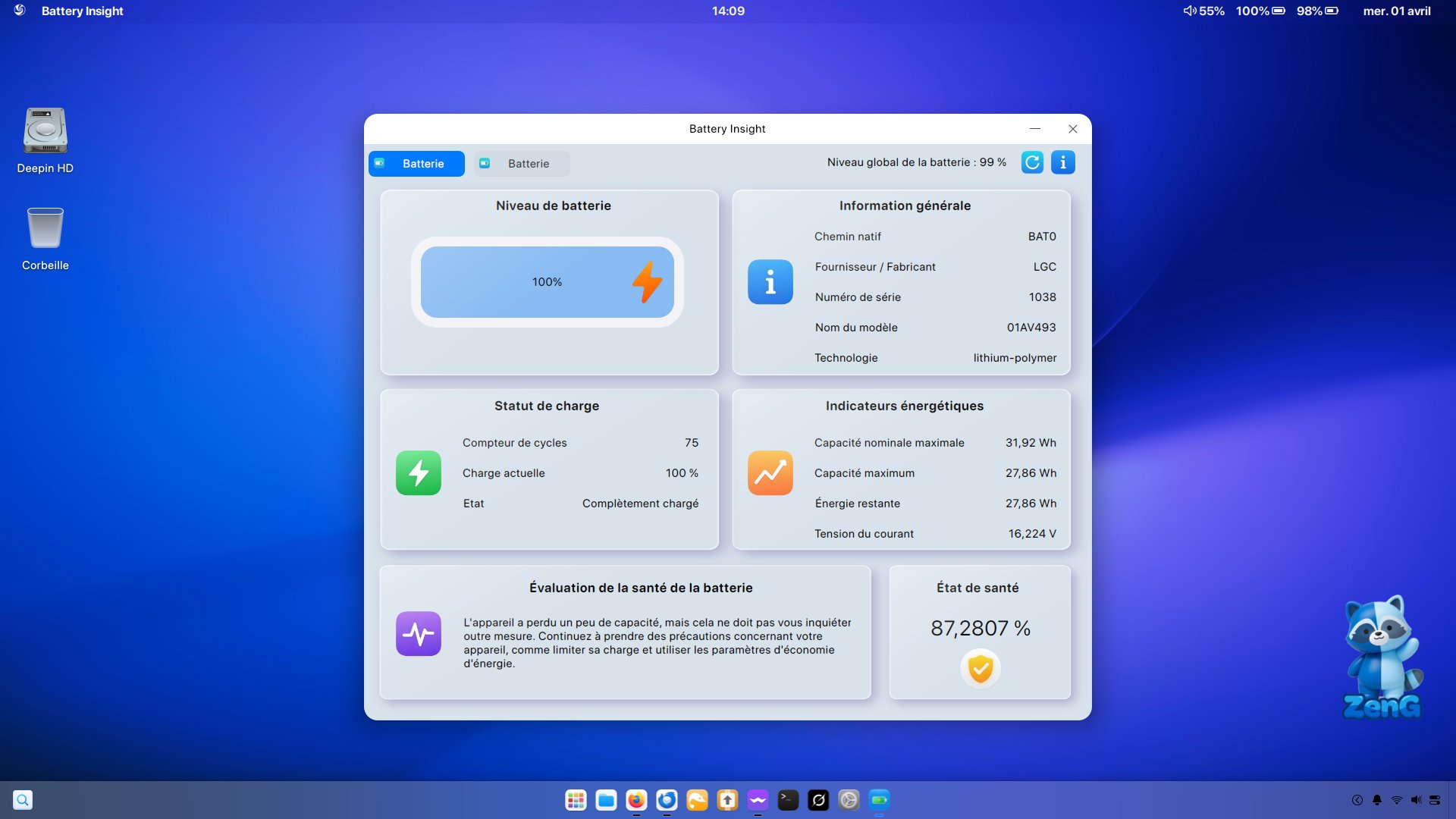Image resolution: width=1456 pixels, height=819 pixels.
Task: Click the 100% battery level bar
Action: point(548,282)
